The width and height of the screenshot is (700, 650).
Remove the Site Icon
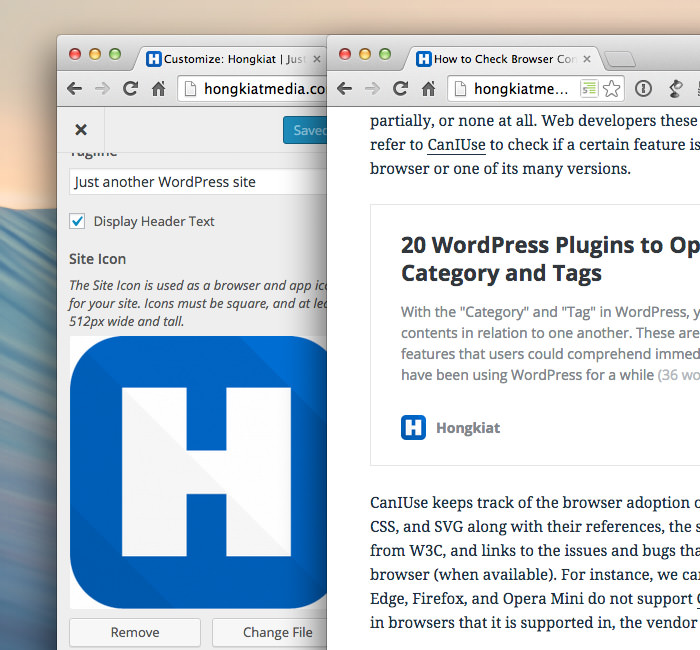pyautogui.click(x=135, y=632)
